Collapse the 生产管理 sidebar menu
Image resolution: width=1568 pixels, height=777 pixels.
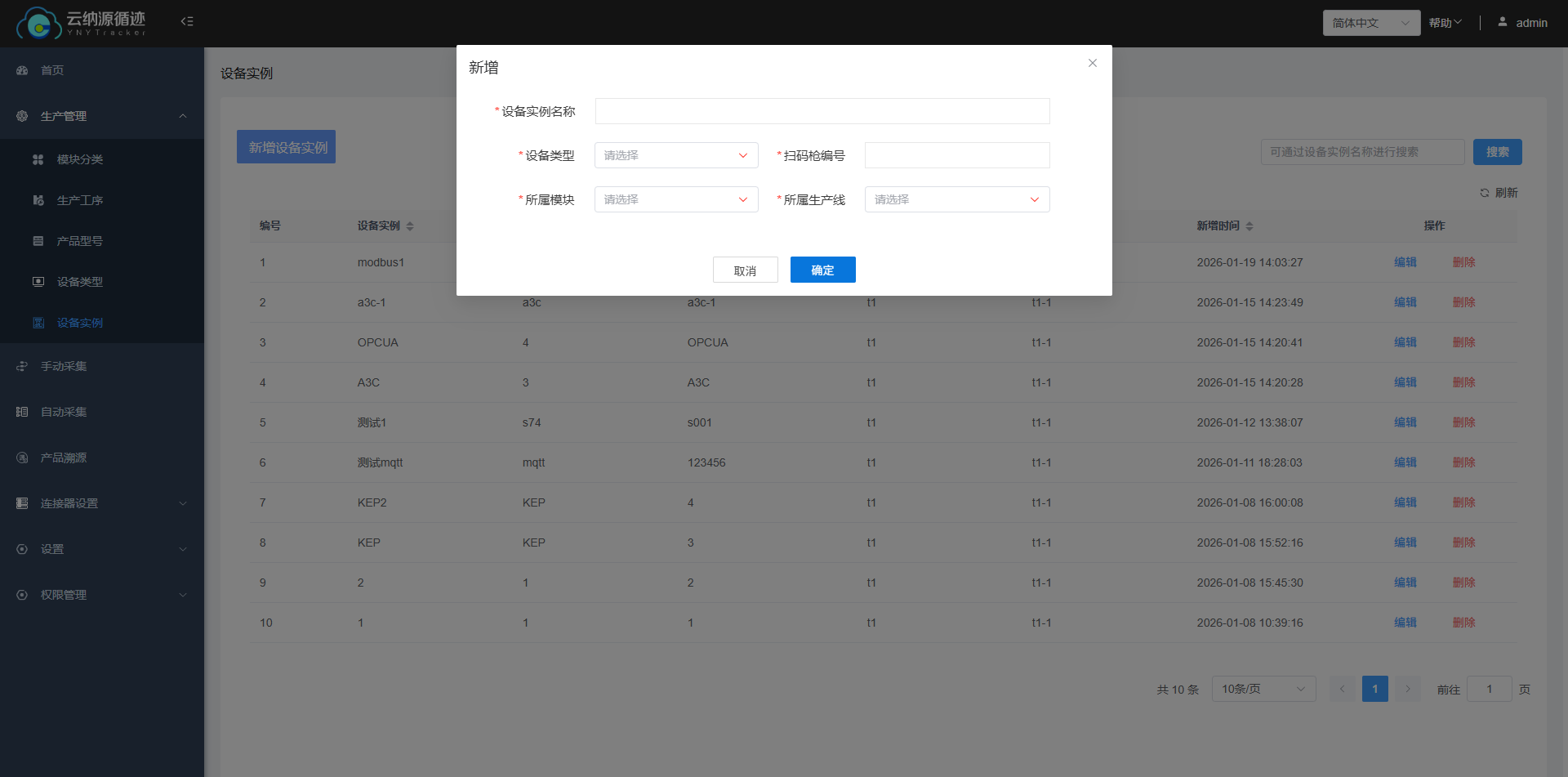[101, 116]
